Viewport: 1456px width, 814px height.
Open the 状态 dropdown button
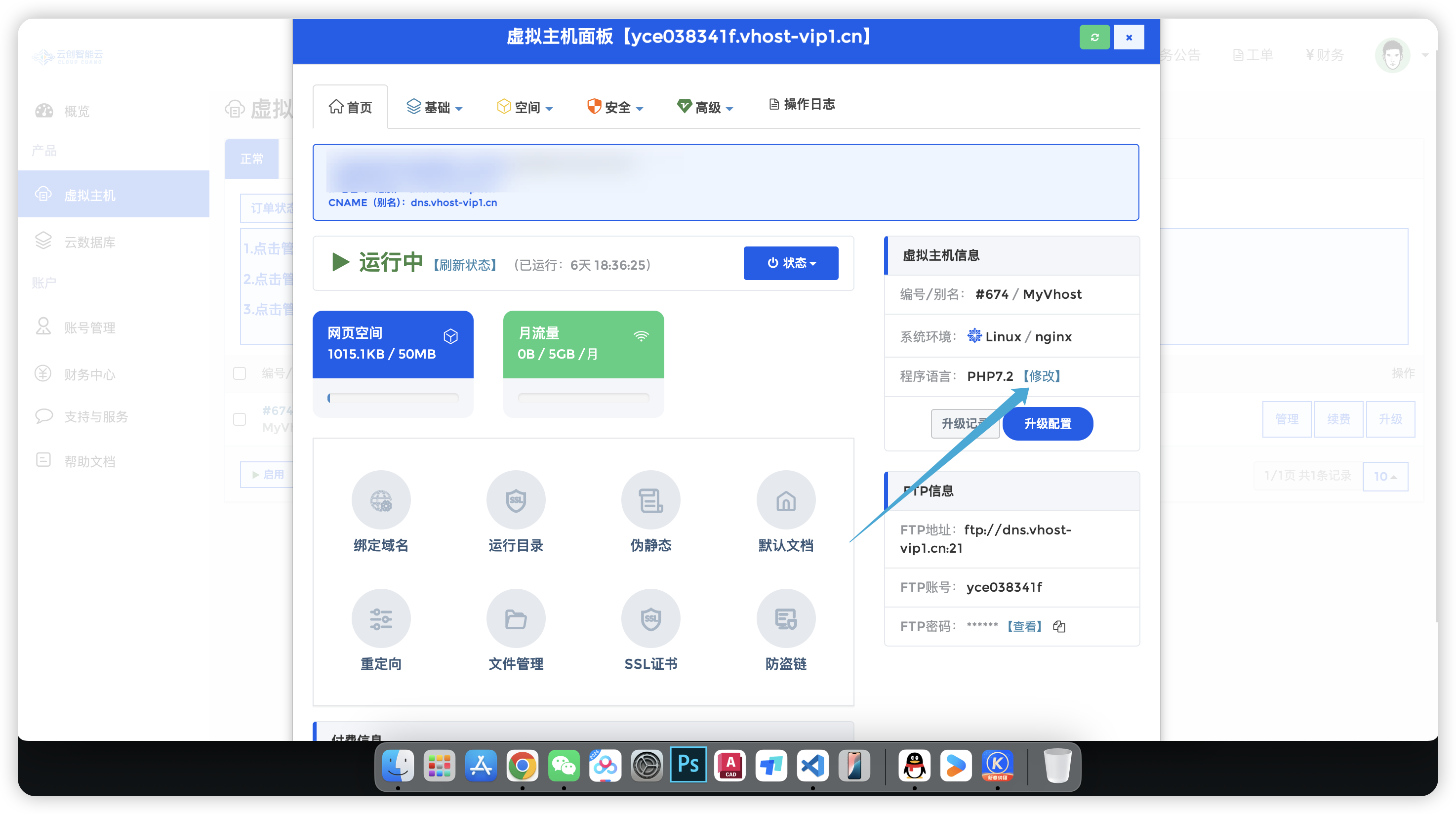click(x=791, y=263)
